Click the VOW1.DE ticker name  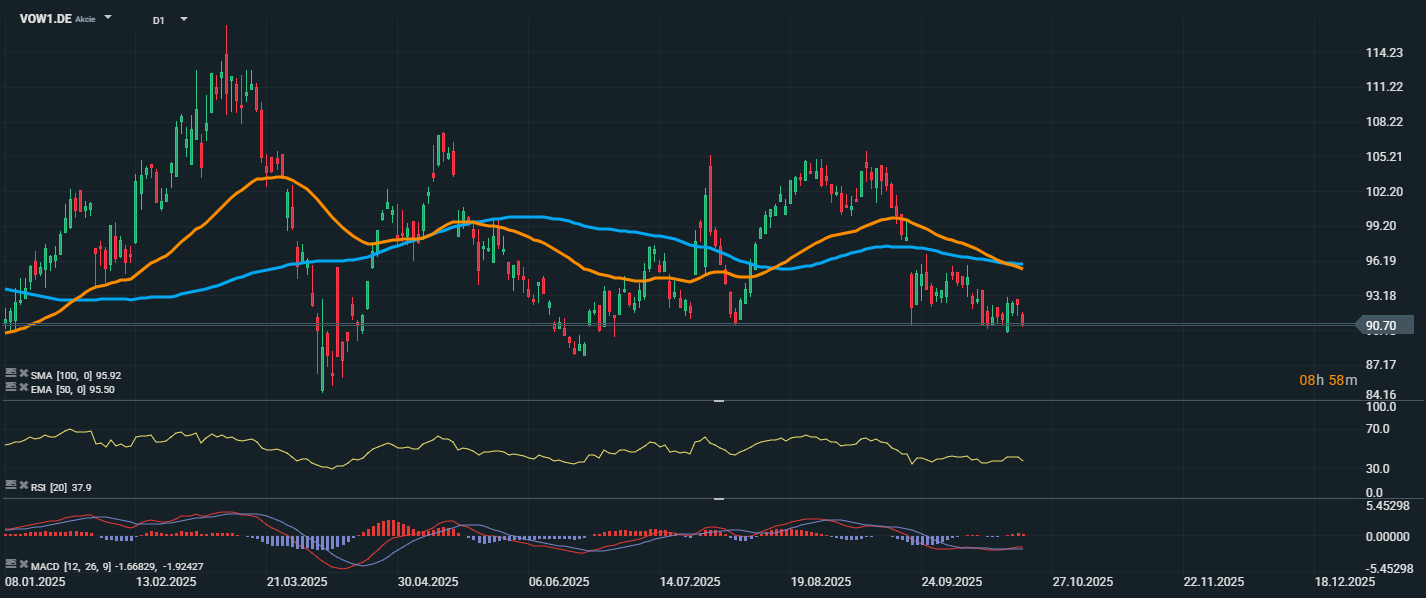click(x=44, y=18)
